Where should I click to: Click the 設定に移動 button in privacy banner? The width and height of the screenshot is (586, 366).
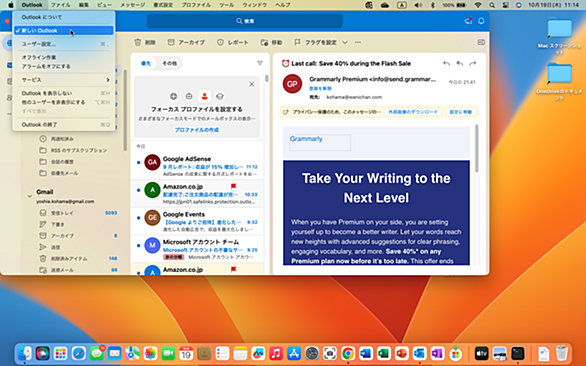coord(460,112)
